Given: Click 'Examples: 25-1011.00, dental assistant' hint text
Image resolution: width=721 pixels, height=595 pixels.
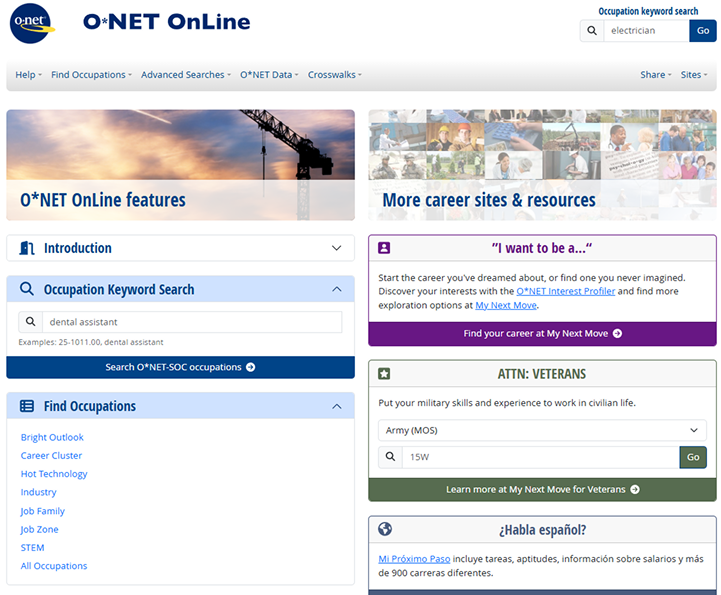Looking at the screenshot, I should tap(91, 342).
